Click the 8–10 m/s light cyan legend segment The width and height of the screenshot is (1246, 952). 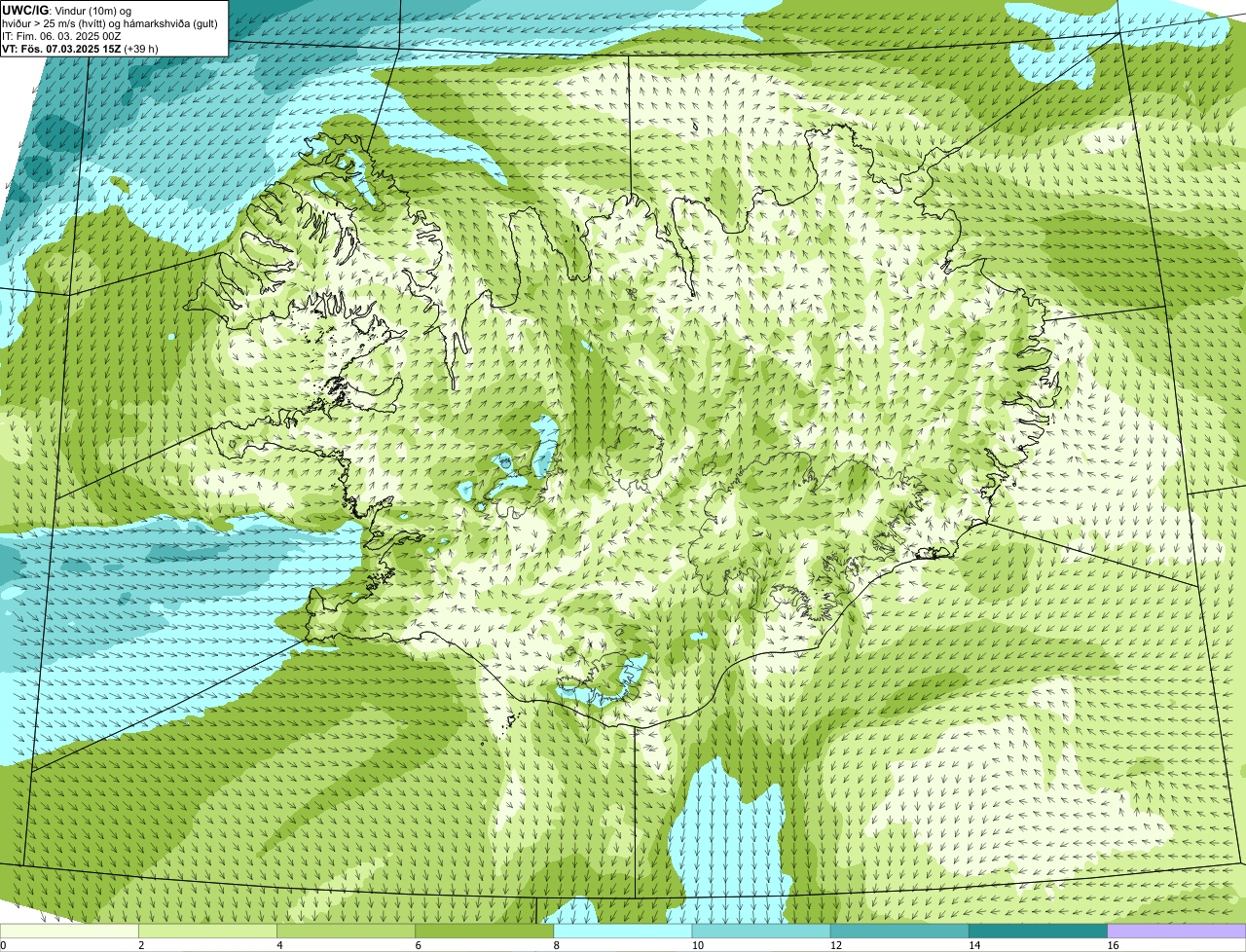623,931
